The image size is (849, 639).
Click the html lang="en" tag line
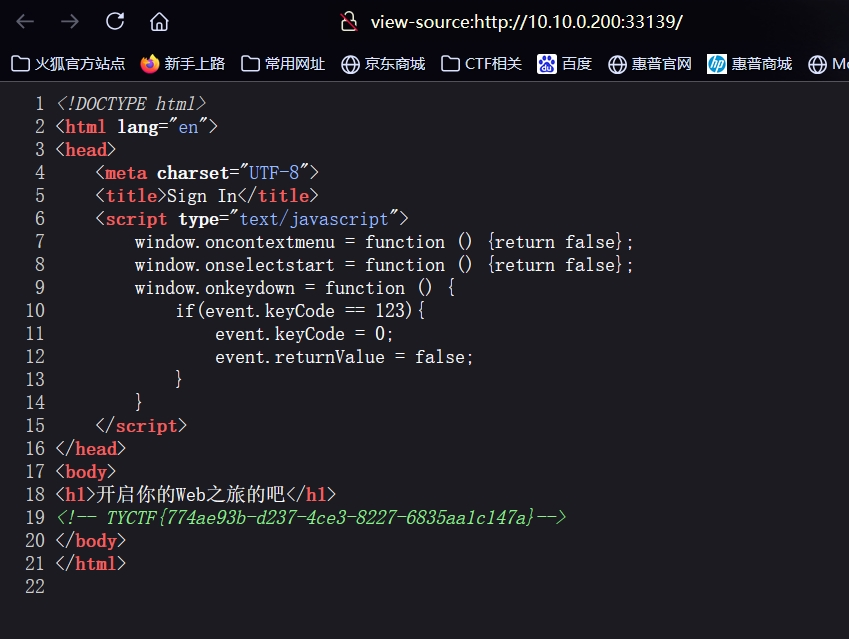(x=137, y=127)
